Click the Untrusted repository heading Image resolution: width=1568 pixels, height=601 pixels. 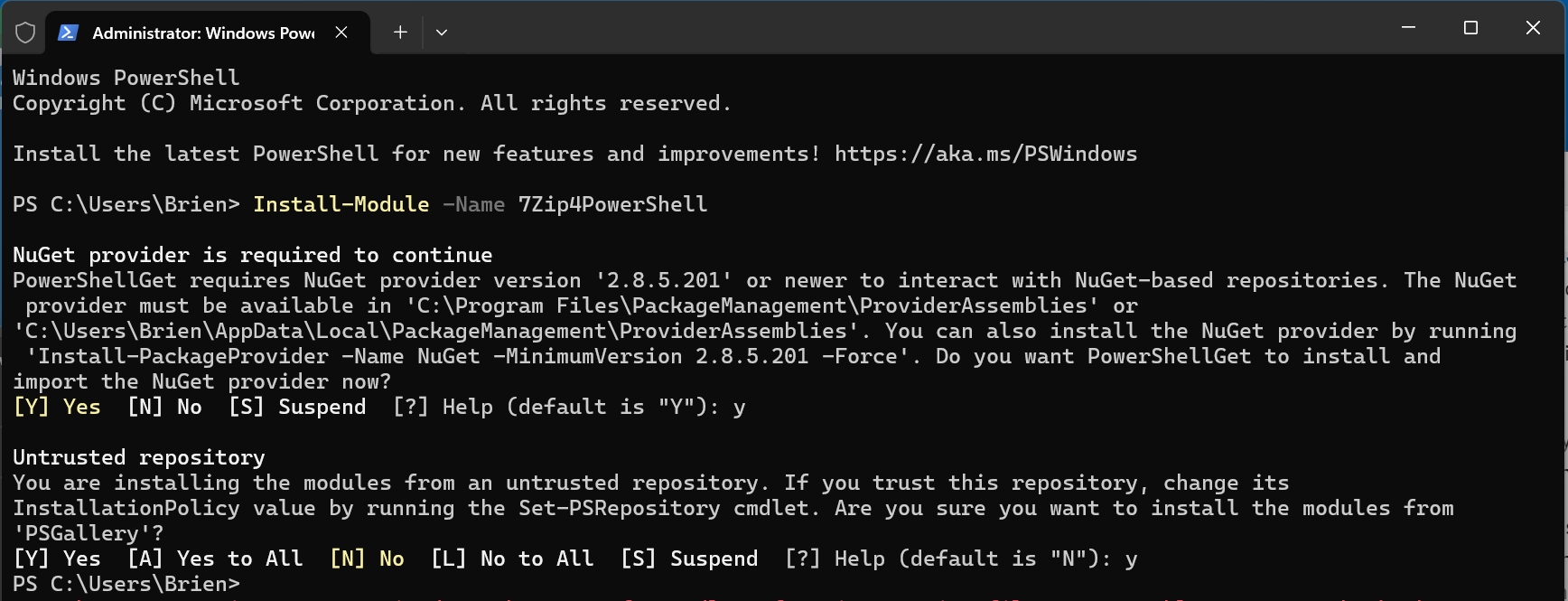[139, 457]
